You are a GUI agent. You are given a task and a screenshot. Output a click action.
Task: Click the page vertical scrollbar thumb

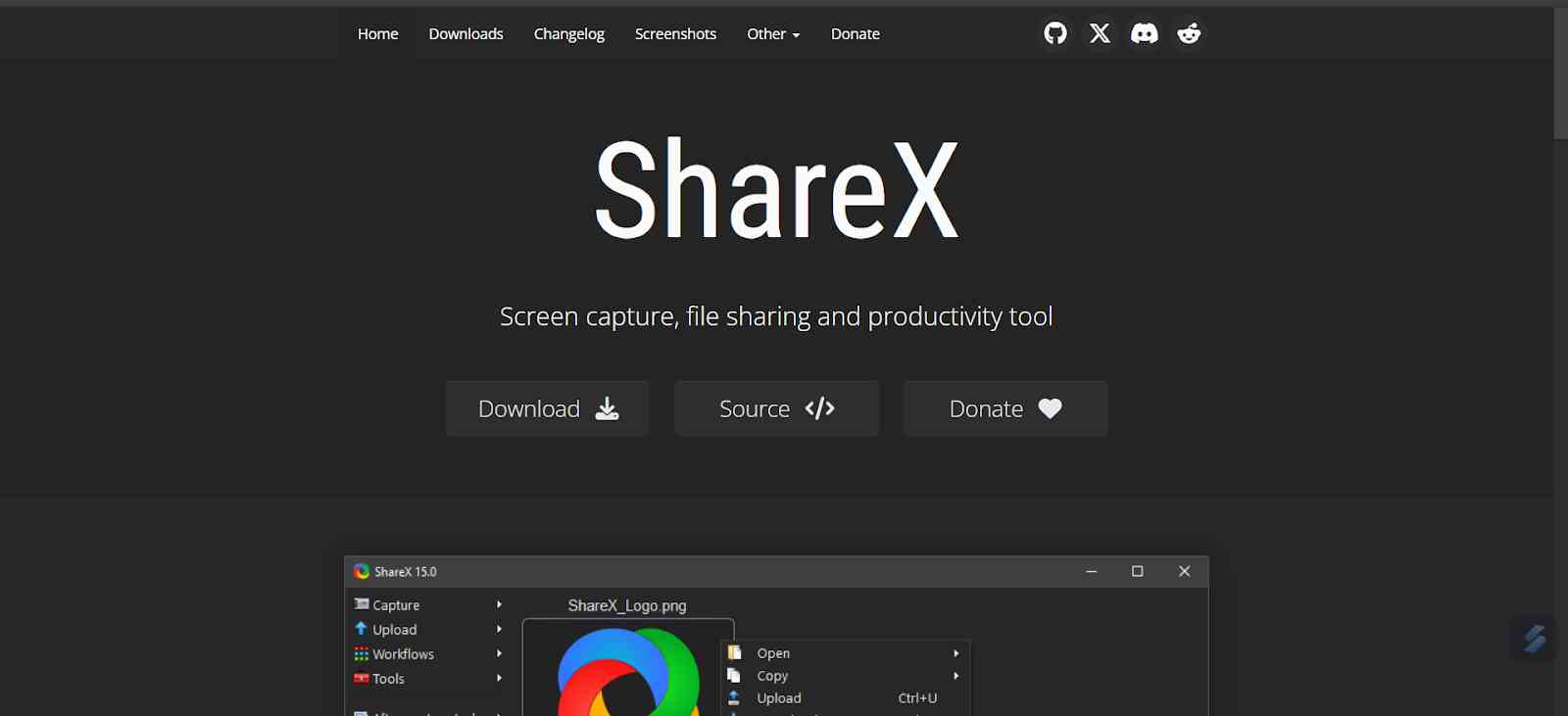click(1560, 73)
